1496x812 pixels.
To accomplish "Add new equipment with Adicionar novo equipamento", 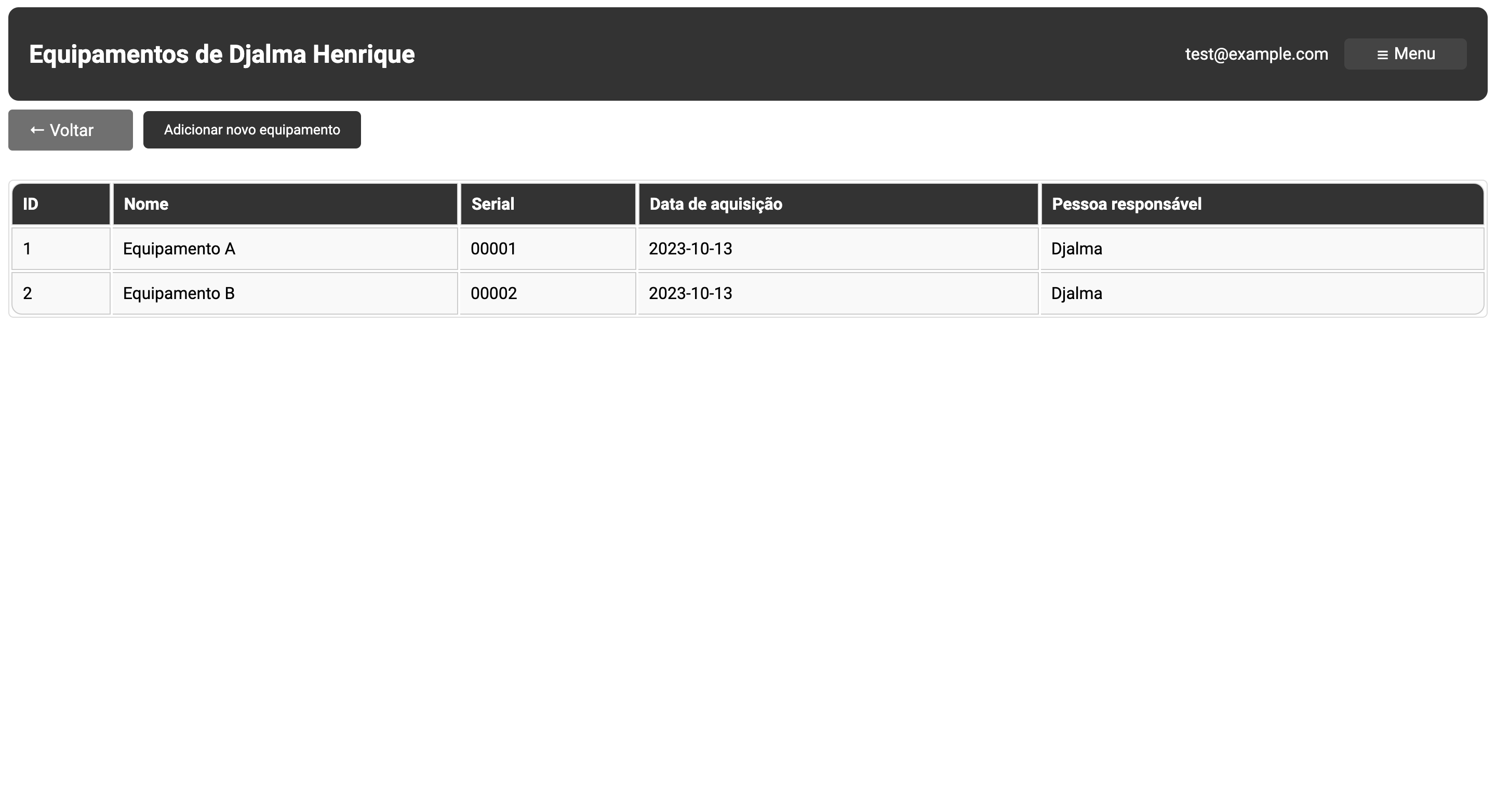I will pos(251,129).
